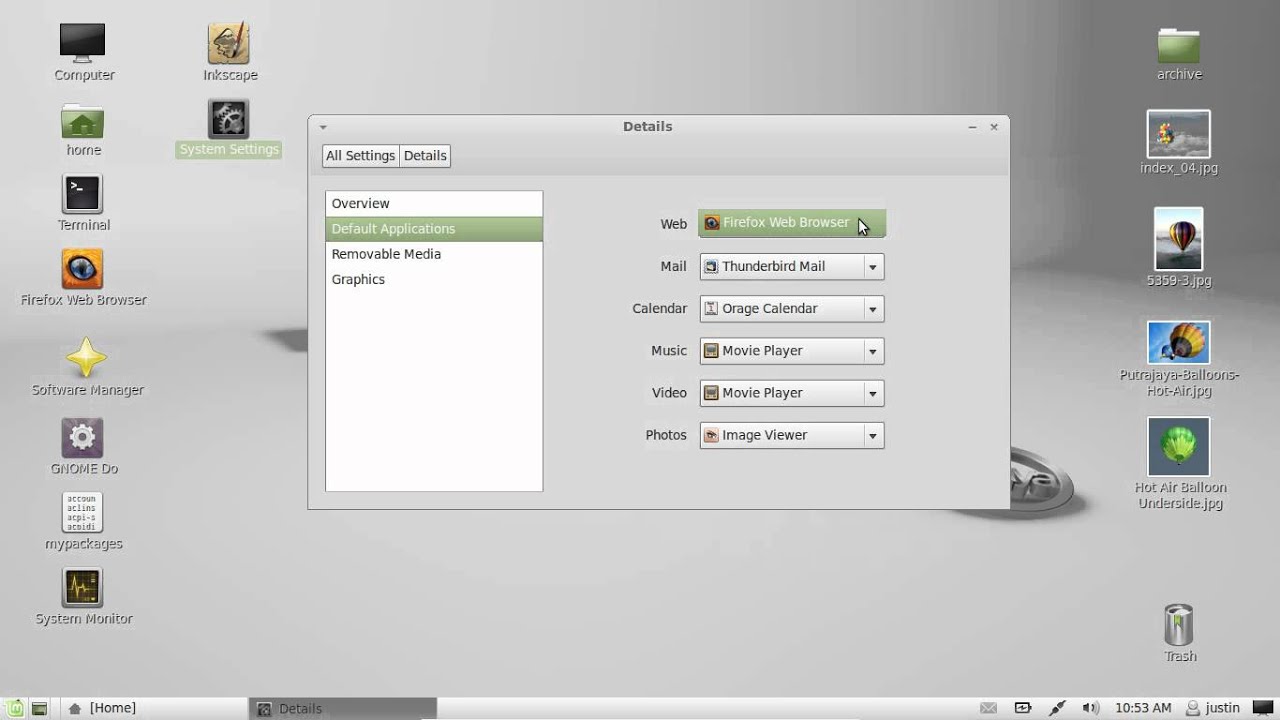Select Putrajaya-Balloons-Hot-Air.jpg thumbnail
The width and height of the screenshot is (1280, 720).
[1179, 342]
